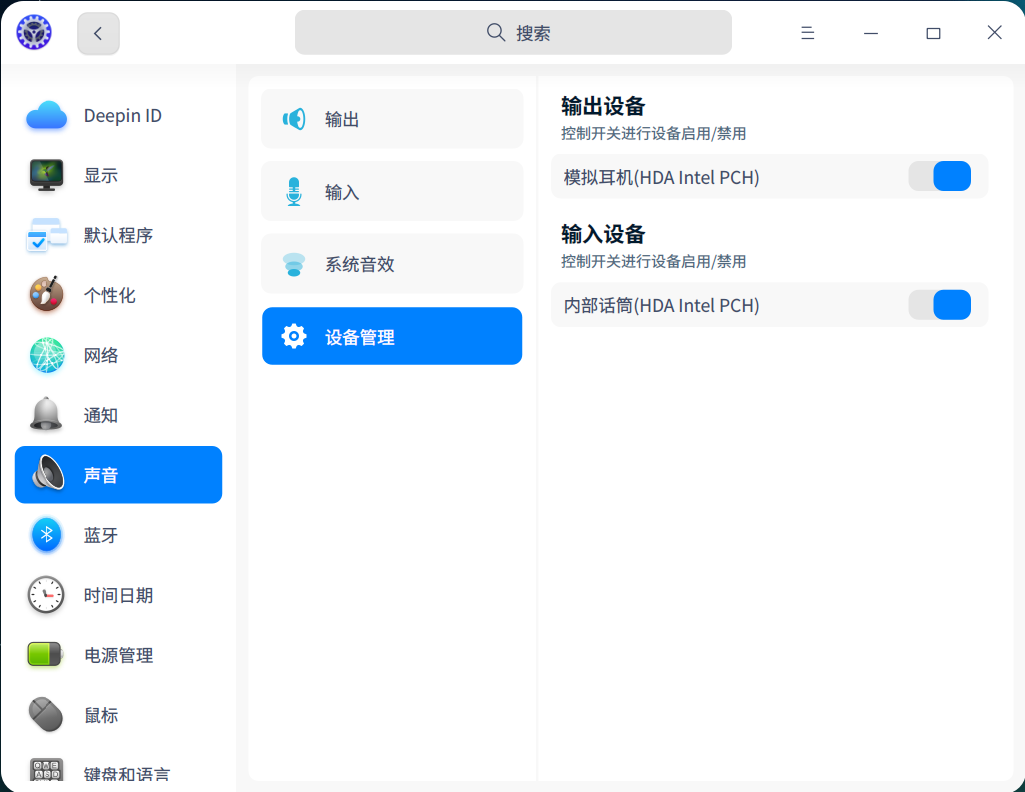Open the 输出 (Output) sound section
The height and width of the screenshot is (792, 1025).
(391, 118)
